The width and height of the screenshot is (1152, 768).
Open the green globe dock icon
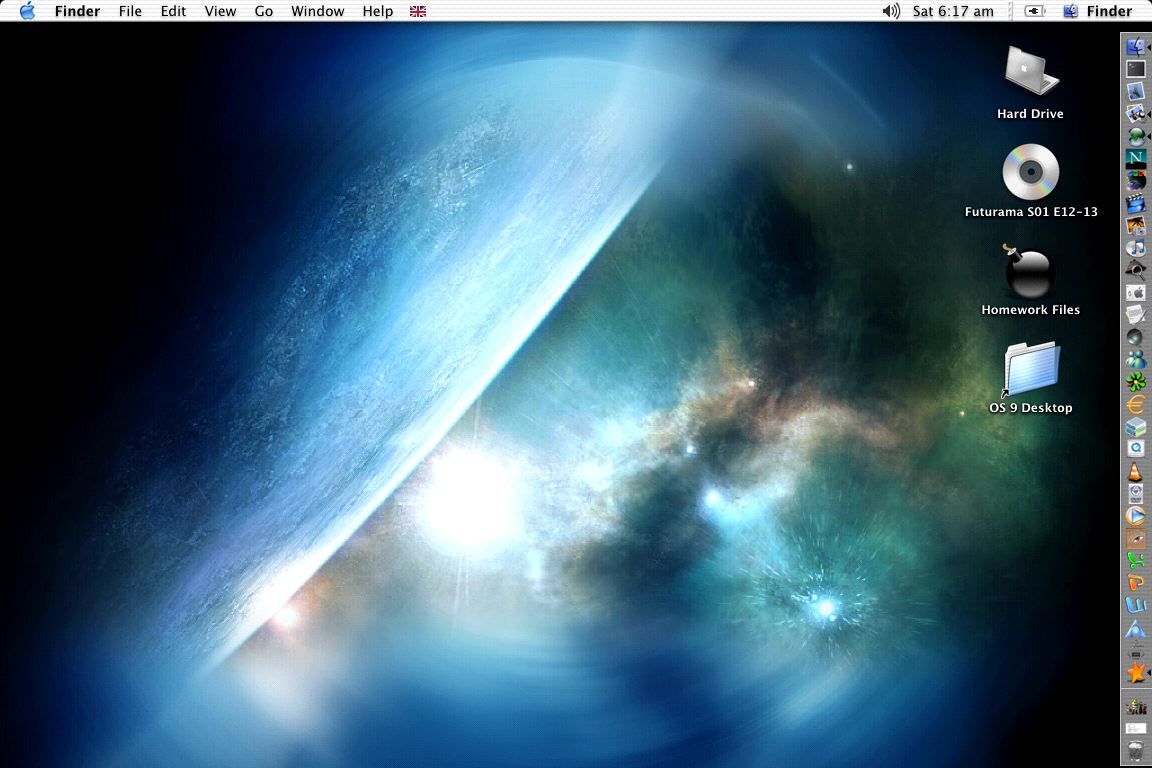1136,136
